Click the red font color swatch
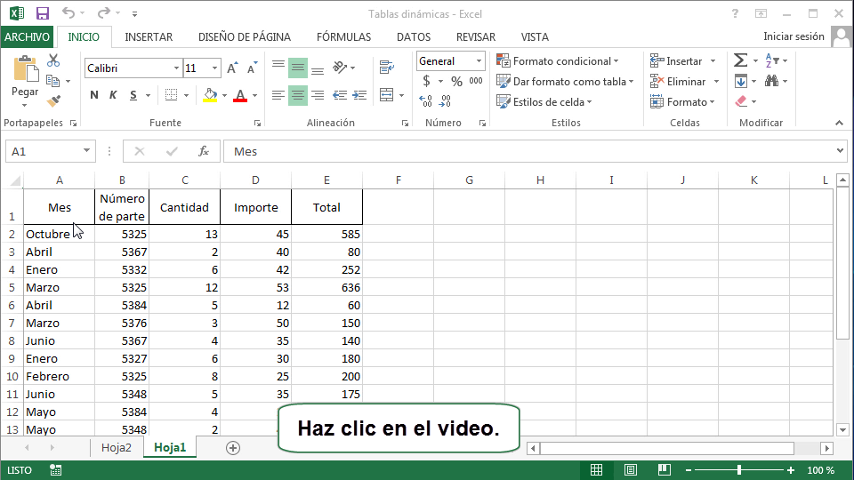The image size is (854, 480). (240, 95)
